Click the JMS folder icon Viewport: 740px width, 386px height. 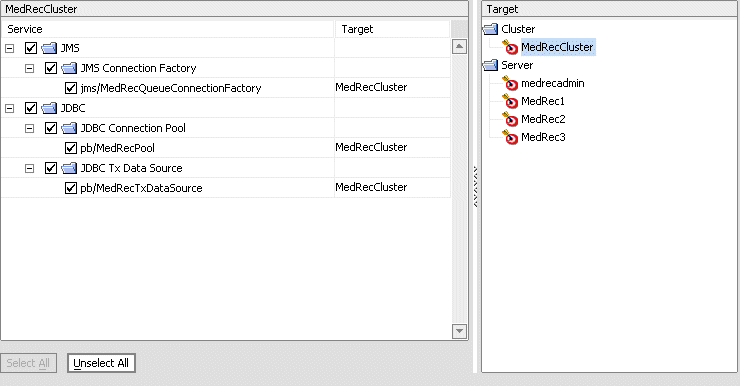[x=49, y=48]
